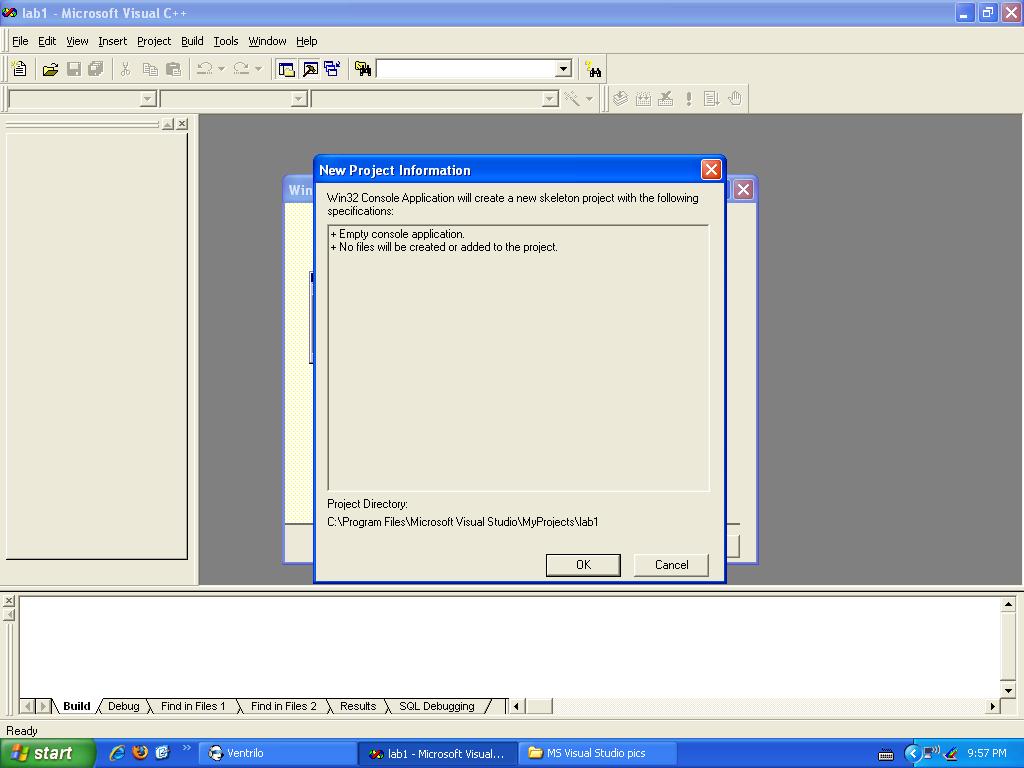Screen dimensions: 1024x768
Task: Open the Project menu
Action: [154, 41]
